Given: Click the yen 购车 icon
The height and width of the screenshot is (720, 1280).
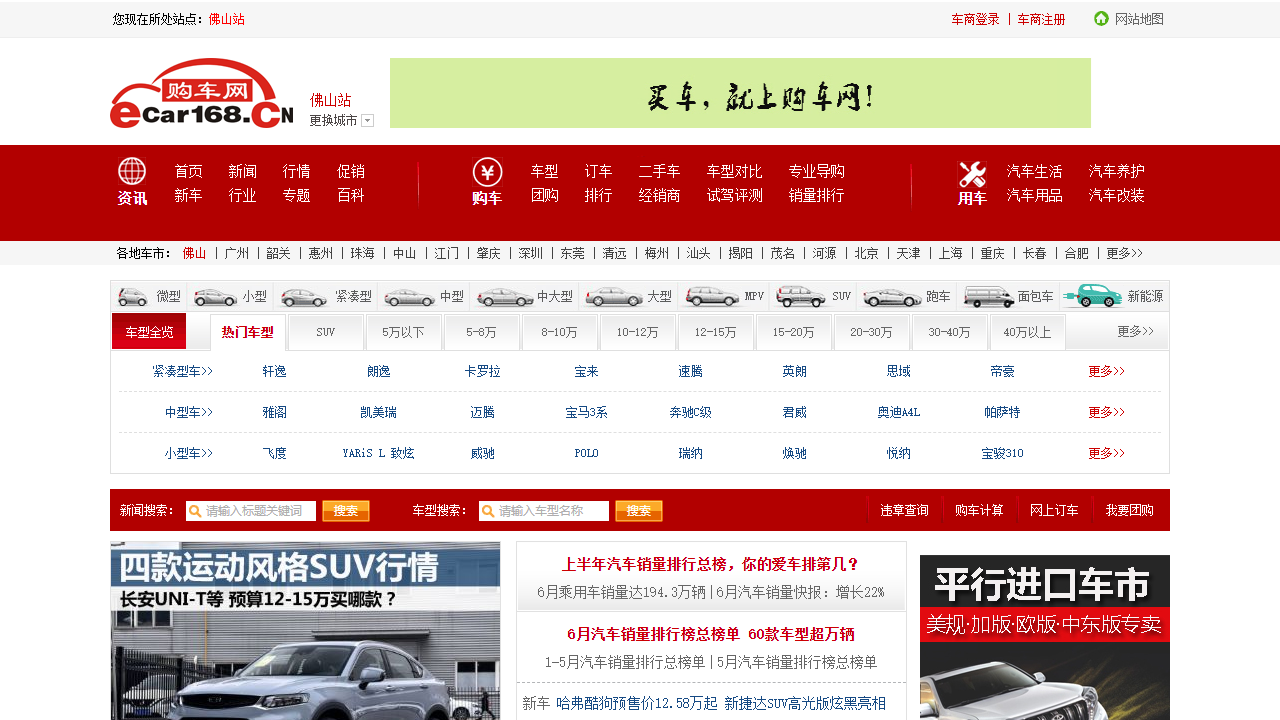Looking at the screenshot, I should click(x=487, y=171).
